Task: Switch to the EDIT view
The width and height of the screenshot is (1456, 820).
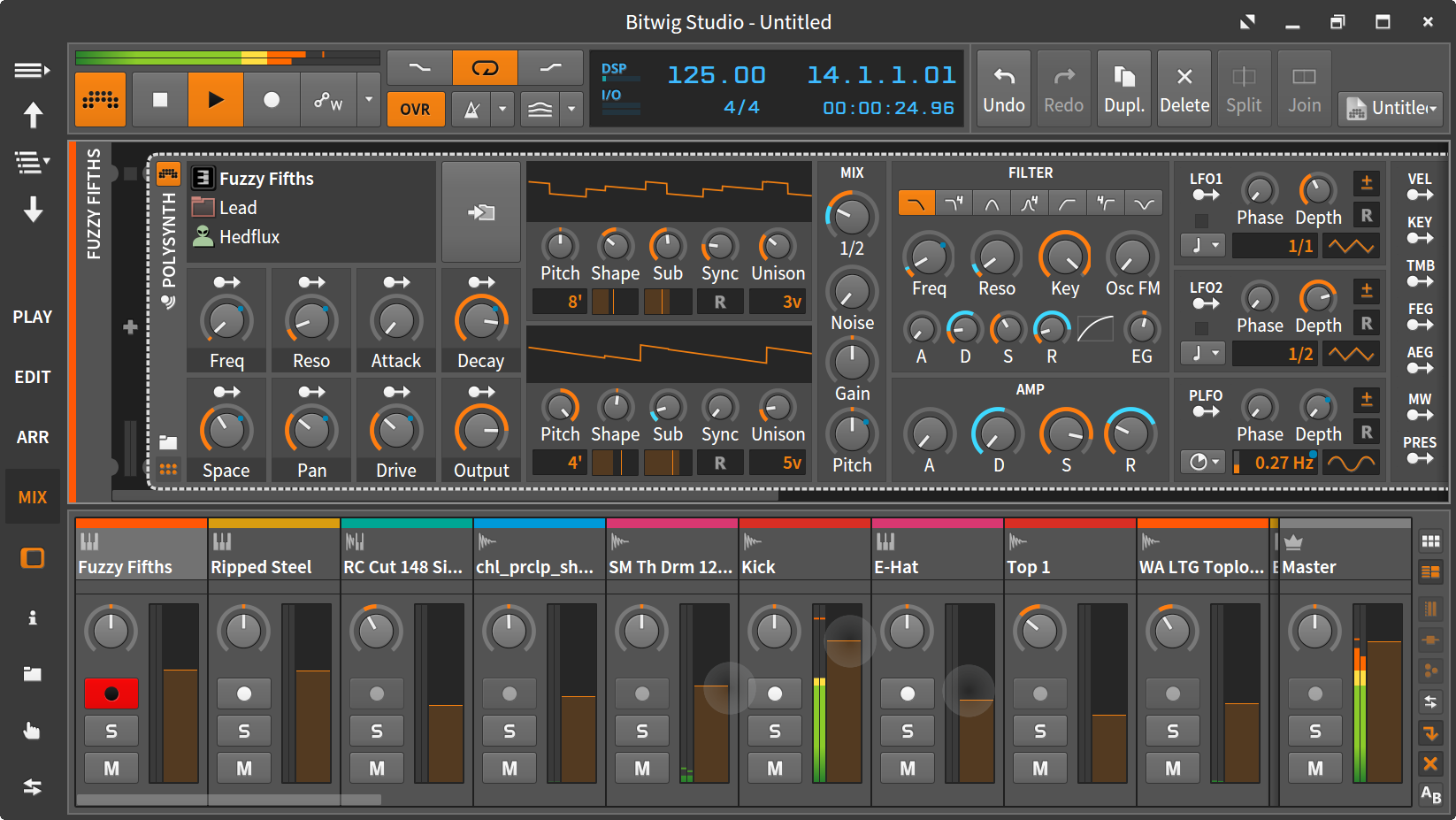Action: tap(33, 377)
